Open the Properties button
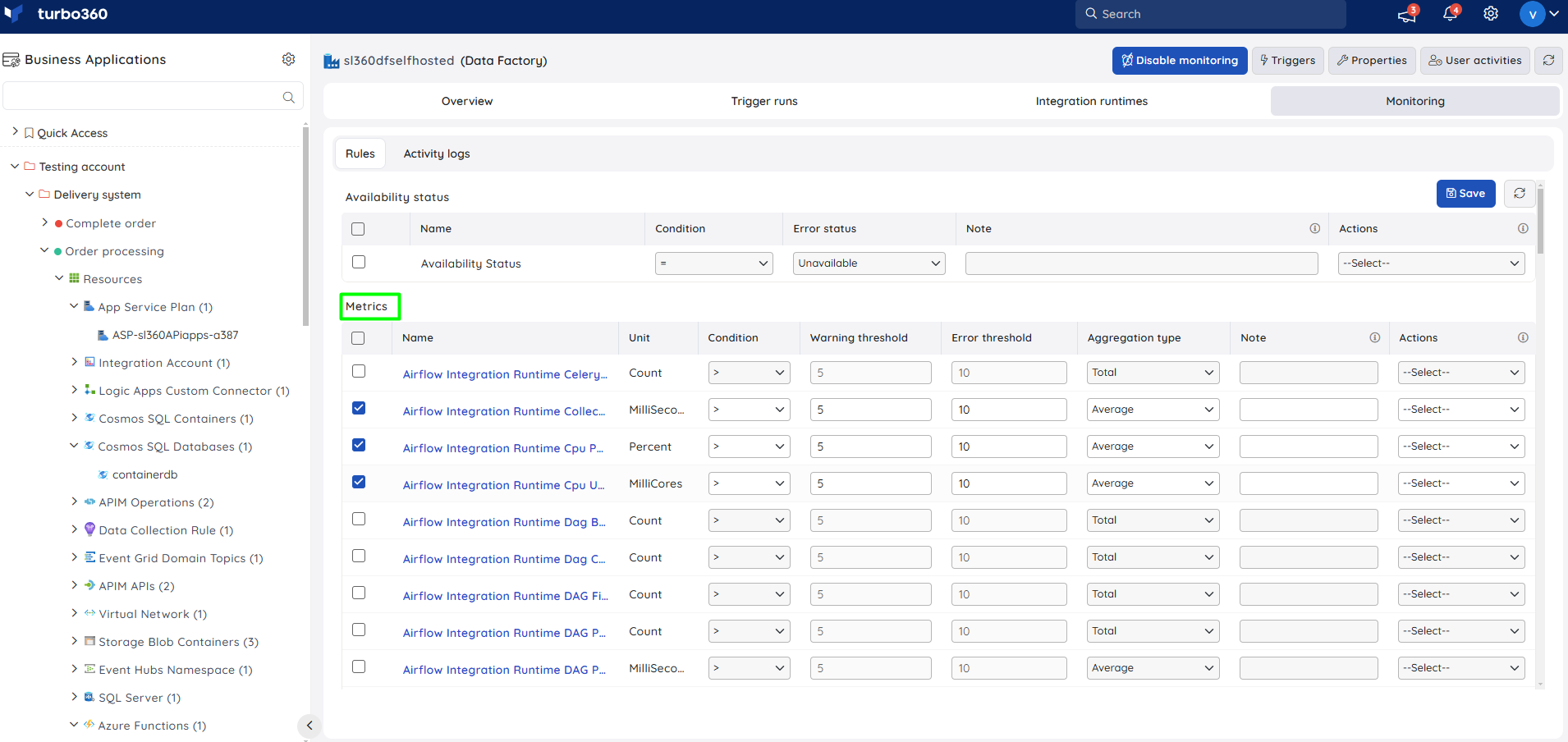The width and height of the screenshot is (1568, 742). [1372, 60]
